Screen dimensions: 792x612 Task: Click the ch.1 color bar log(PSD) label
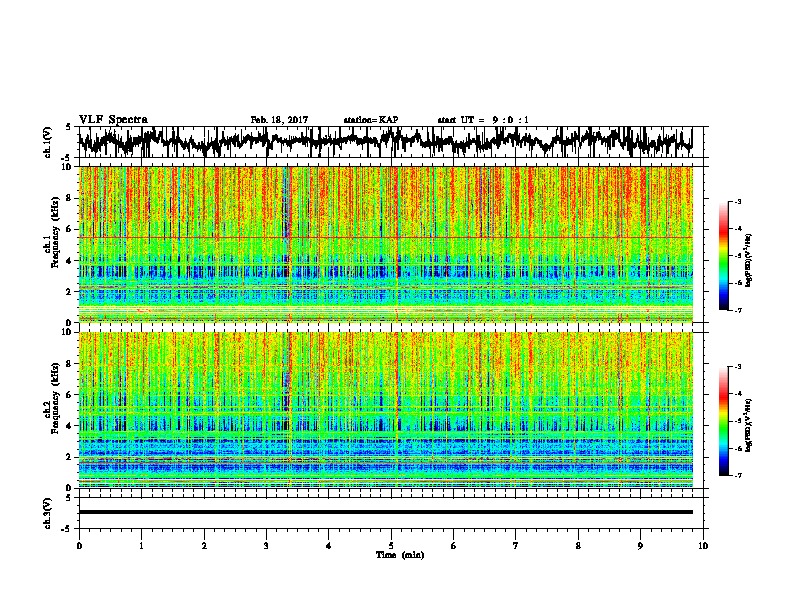click(x=749, y=261)
